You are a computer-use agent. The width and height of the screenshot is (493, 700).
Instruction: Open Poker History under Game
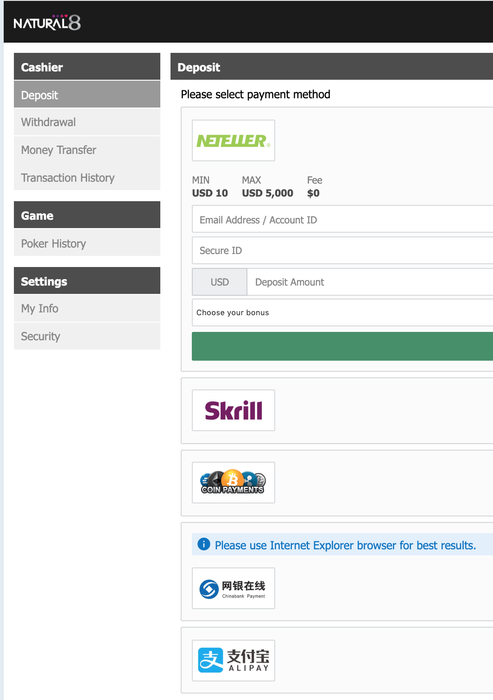point(87,243)
